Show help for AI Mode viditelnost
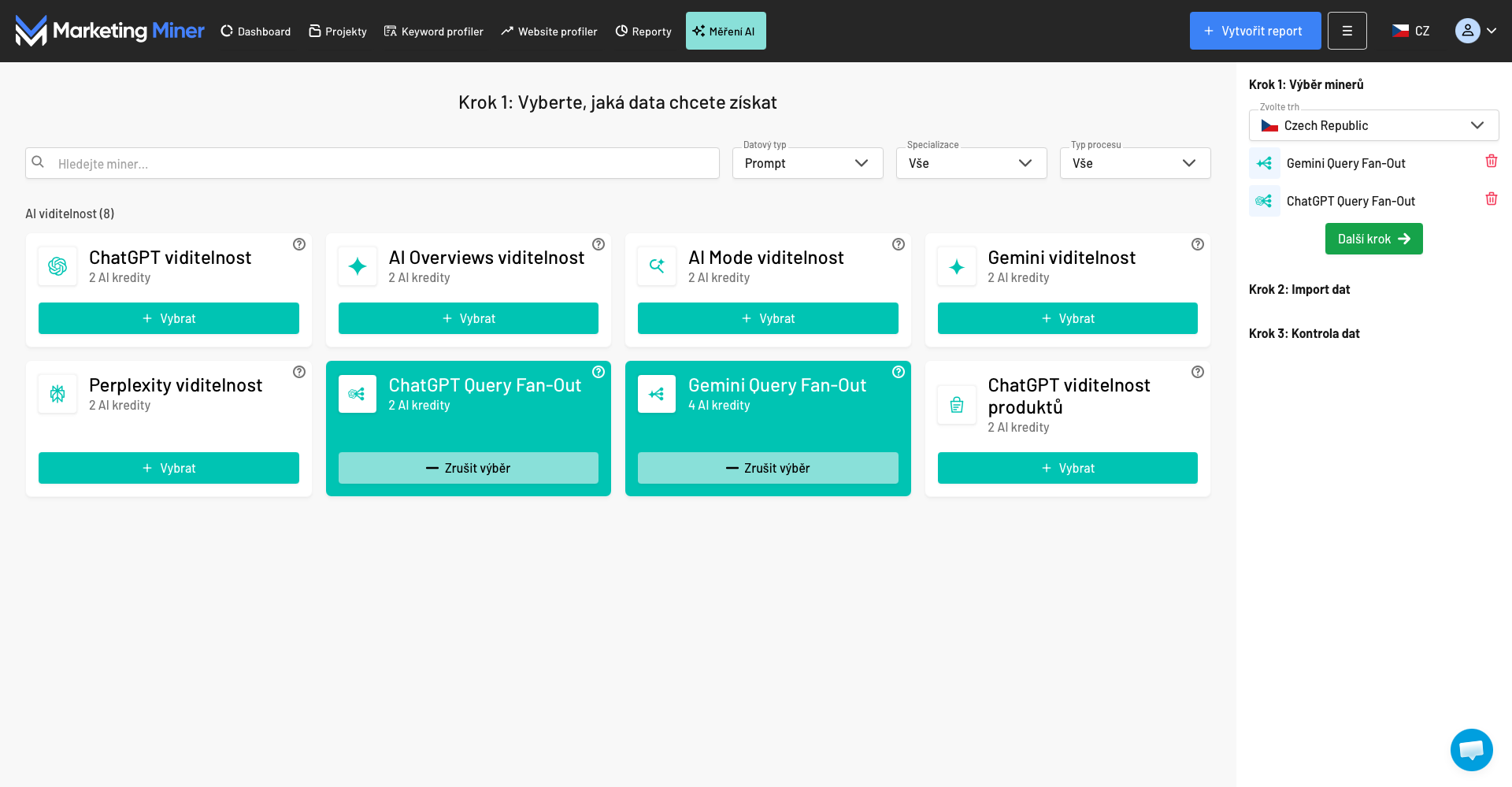The height and width of the screenshot is (787, 1512). [x=899, y=244]
